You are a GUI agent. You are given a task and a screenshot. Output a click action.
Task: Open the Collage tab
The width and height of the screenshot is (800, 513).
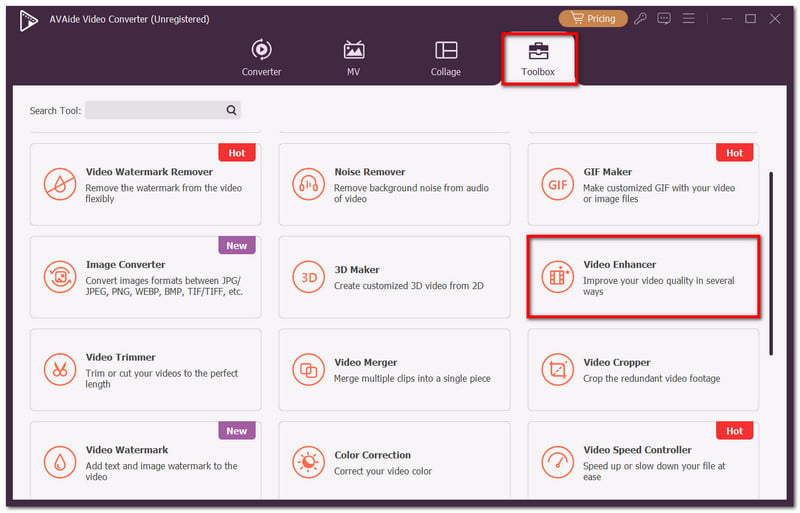tap(445, 58)
